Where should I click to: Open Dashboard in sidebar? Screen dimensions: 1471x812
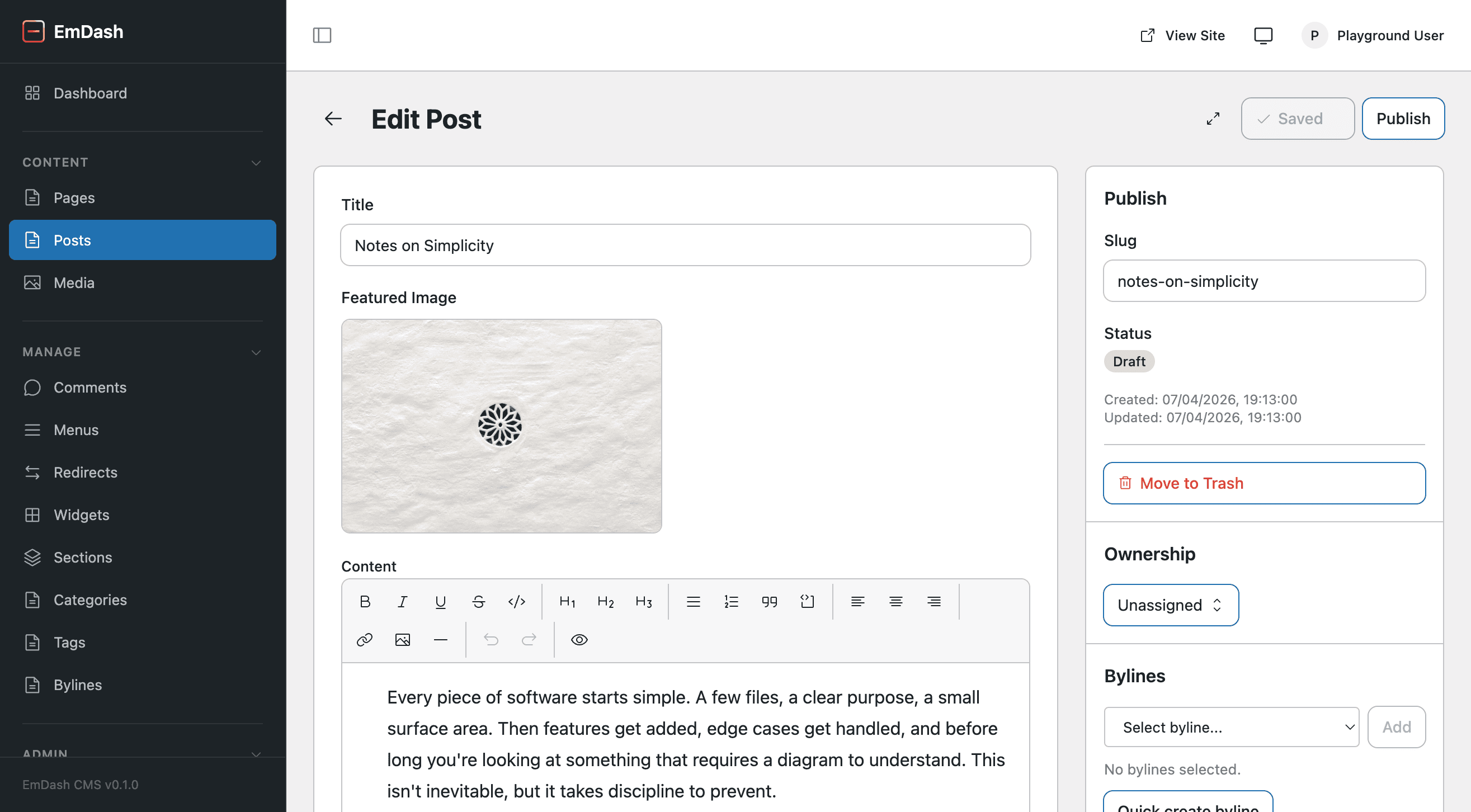142,93
